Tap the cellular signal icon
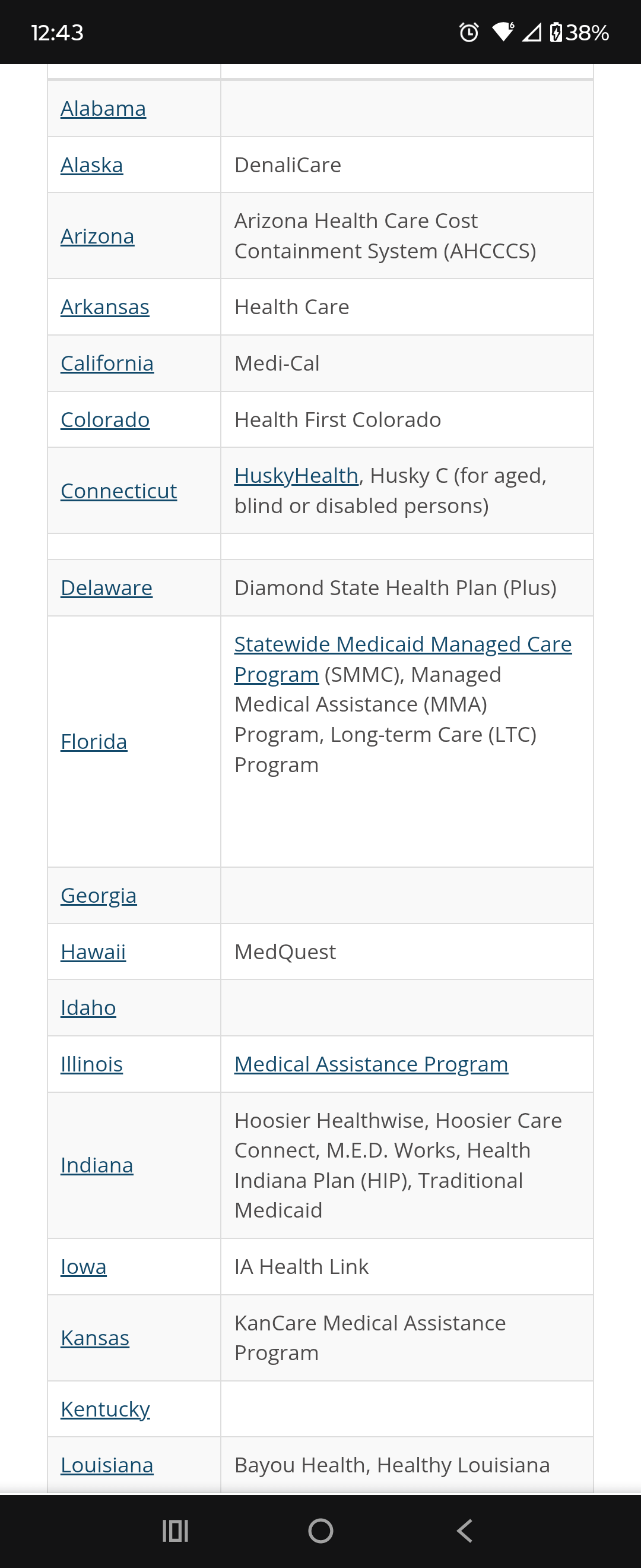Viewport: 641px width, 1568px height. pos(532,32)
